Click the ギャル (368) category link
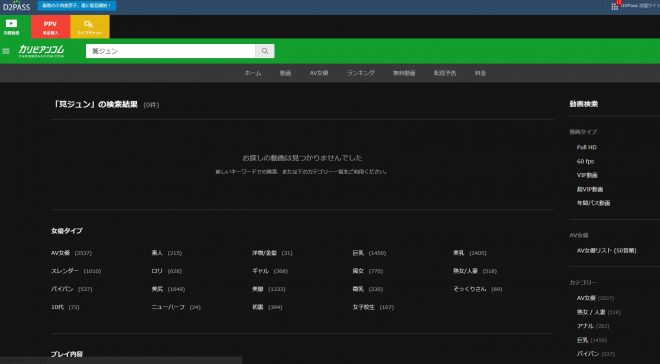Screen dimensions: 660x364 coord(270,271)
